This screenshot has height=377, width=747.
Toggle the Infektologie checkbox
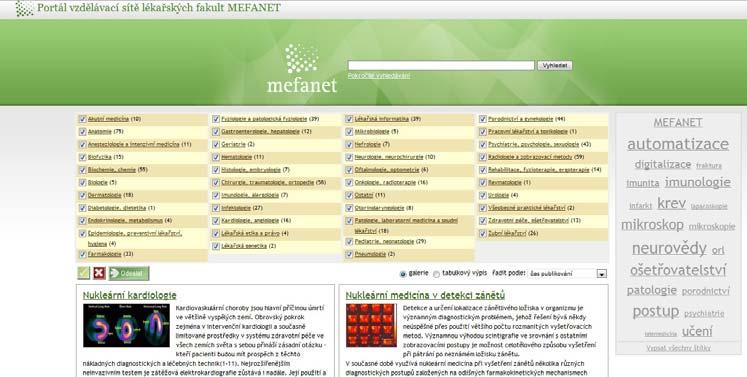coord(216,208)
